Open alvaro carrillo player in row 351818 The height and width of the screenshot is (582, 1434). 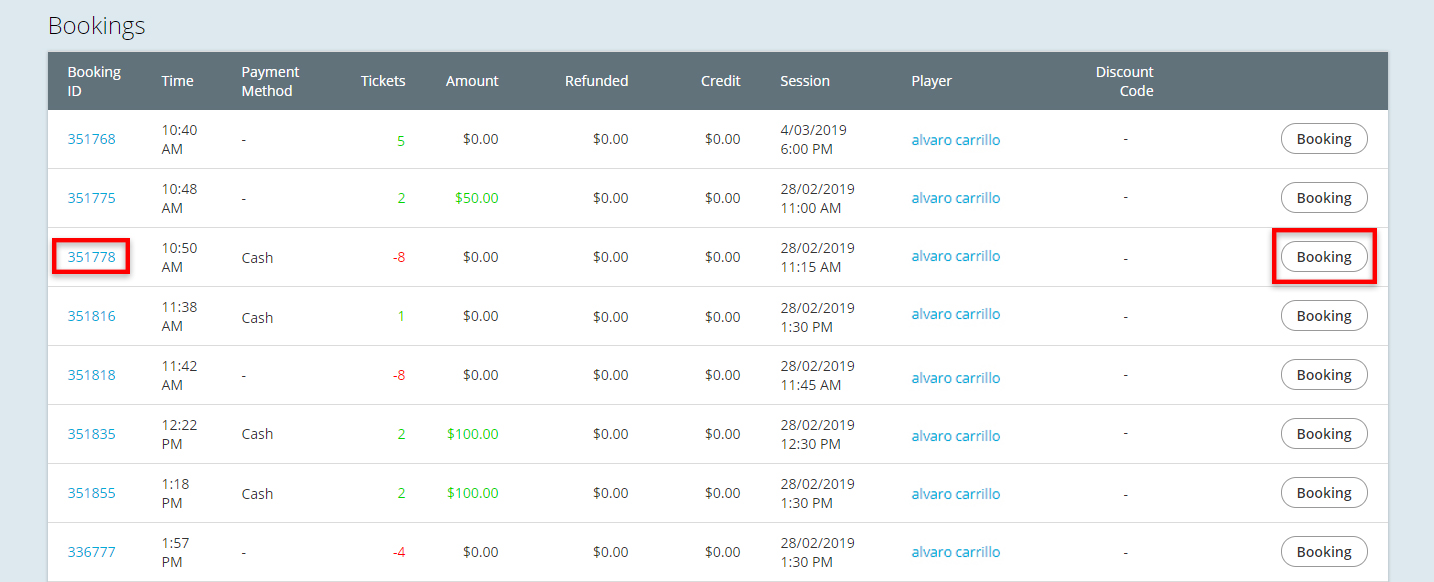[956, 378]
